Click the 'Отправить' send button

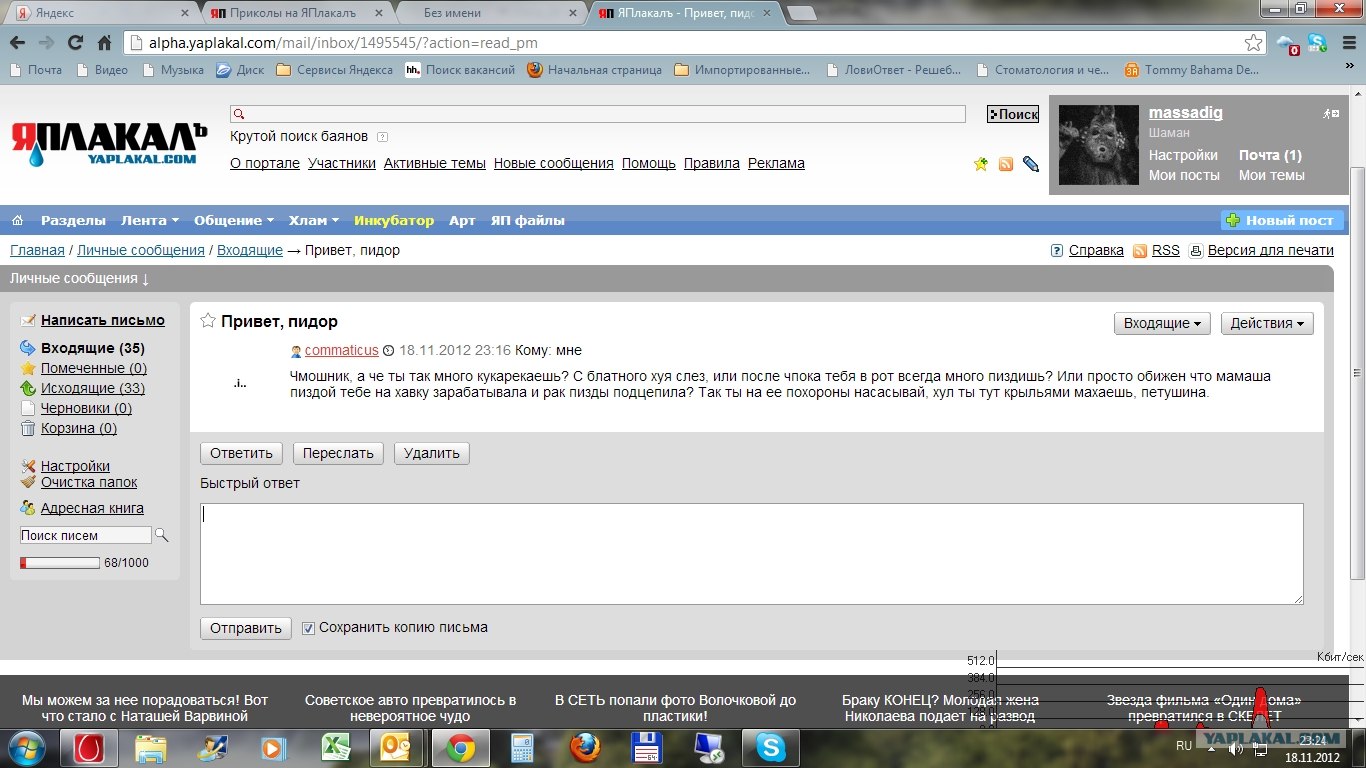point(246,628)
